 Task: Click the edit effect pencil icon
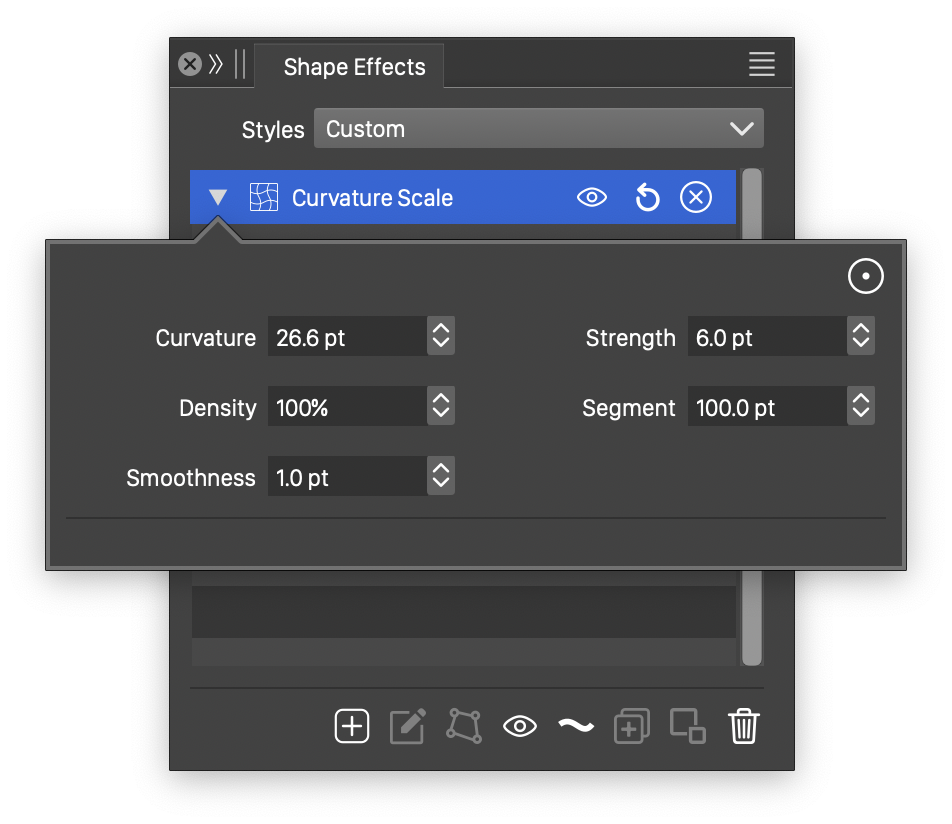coord(407,726)
